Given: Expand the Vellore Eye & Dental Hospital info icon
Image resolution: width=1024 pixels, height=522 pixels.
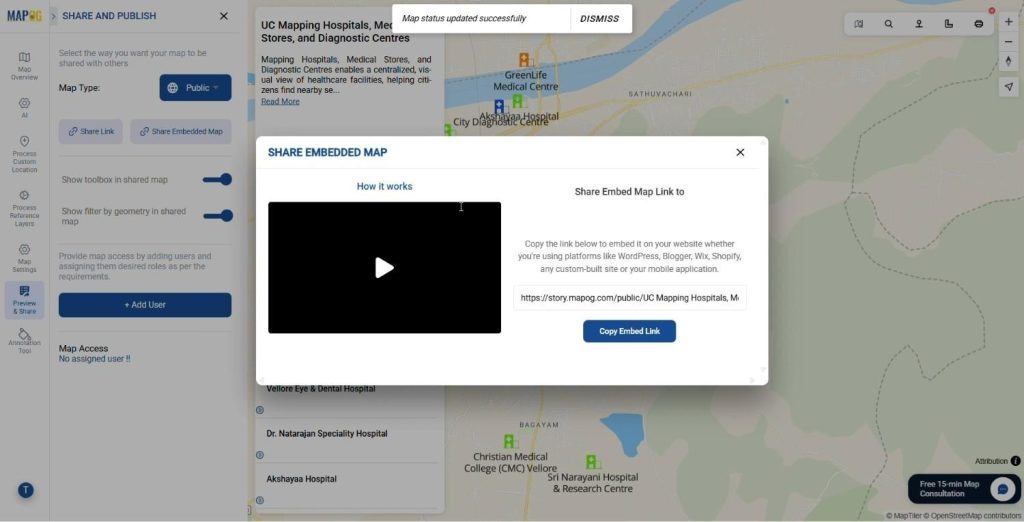Looking at the screenshot, I should pyautogui.click(x=260, y=410).
